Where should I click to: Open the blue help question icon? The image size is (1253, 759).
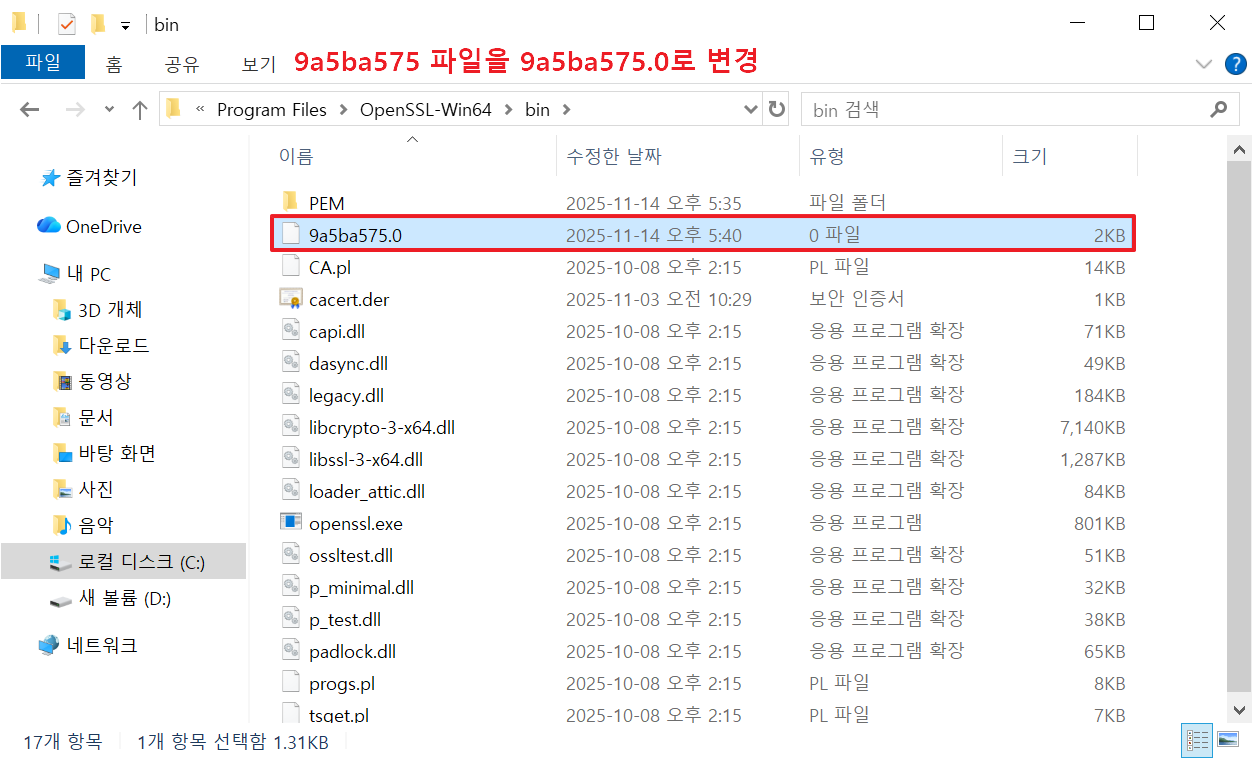1236,64
